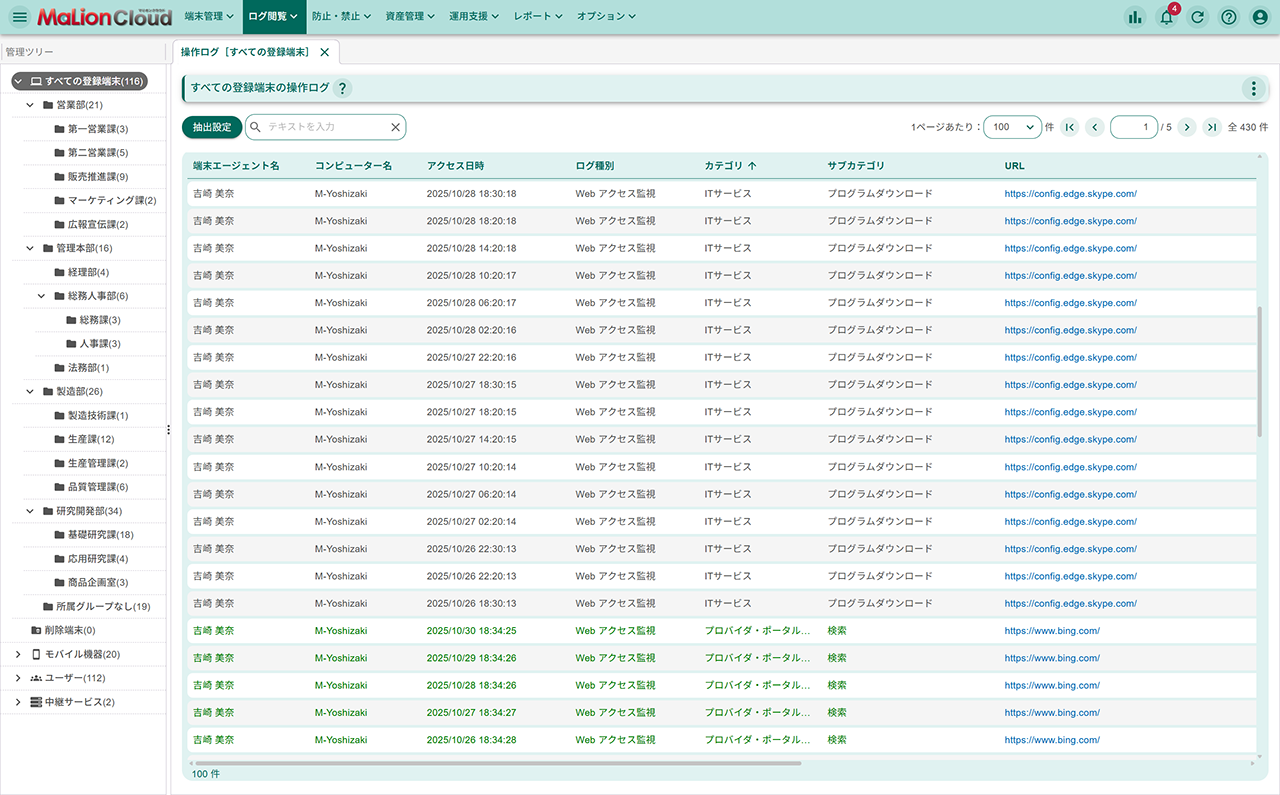
Task: Clear the text search field with X
Action: (395, 127)
